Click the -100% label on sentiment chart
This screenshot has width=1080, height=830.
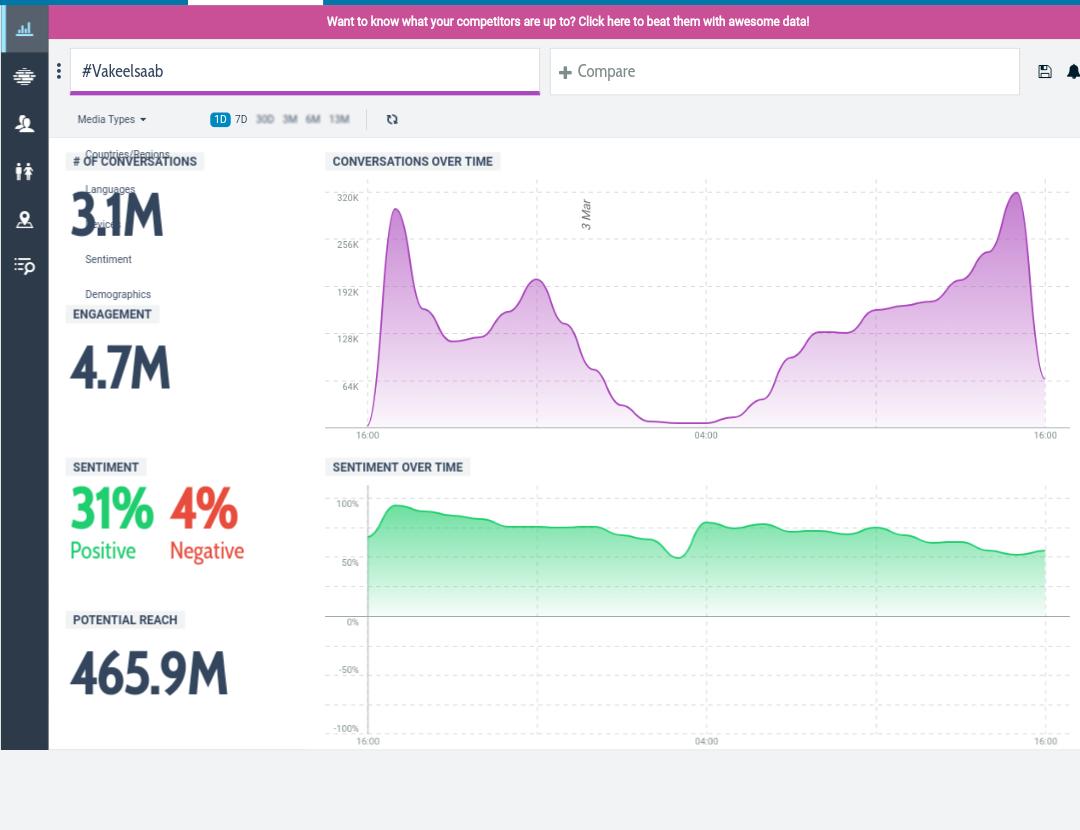click(346, 728)
